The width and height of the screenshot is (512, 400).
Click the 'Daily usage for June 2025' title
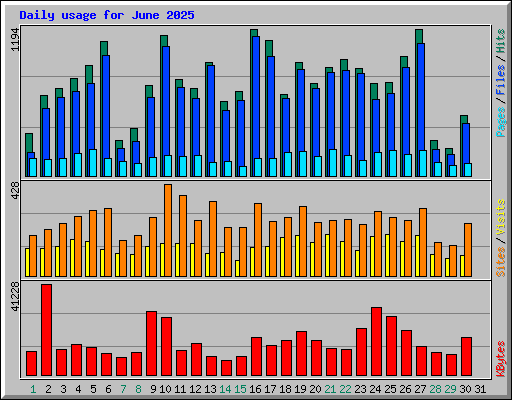(107, 15)
